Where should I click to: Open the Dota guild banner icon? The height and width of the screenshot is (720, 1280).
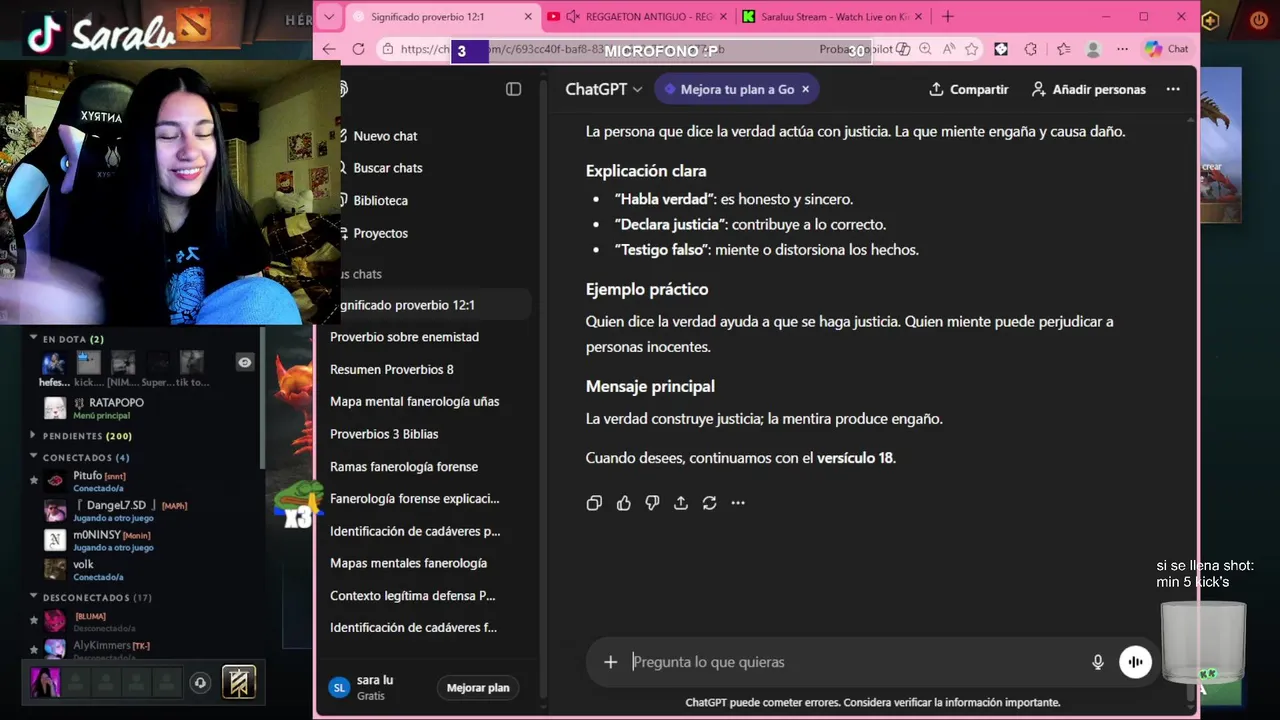click(238, 682)
